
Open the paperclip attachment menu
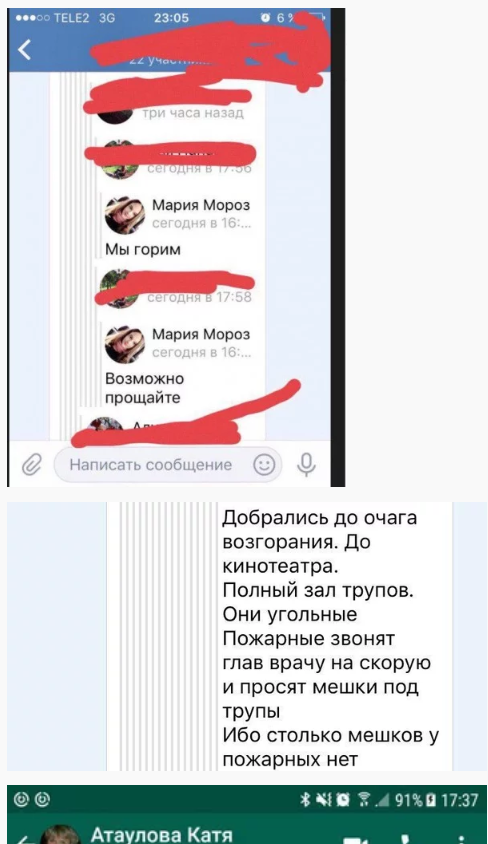click(x=32, y=464)
